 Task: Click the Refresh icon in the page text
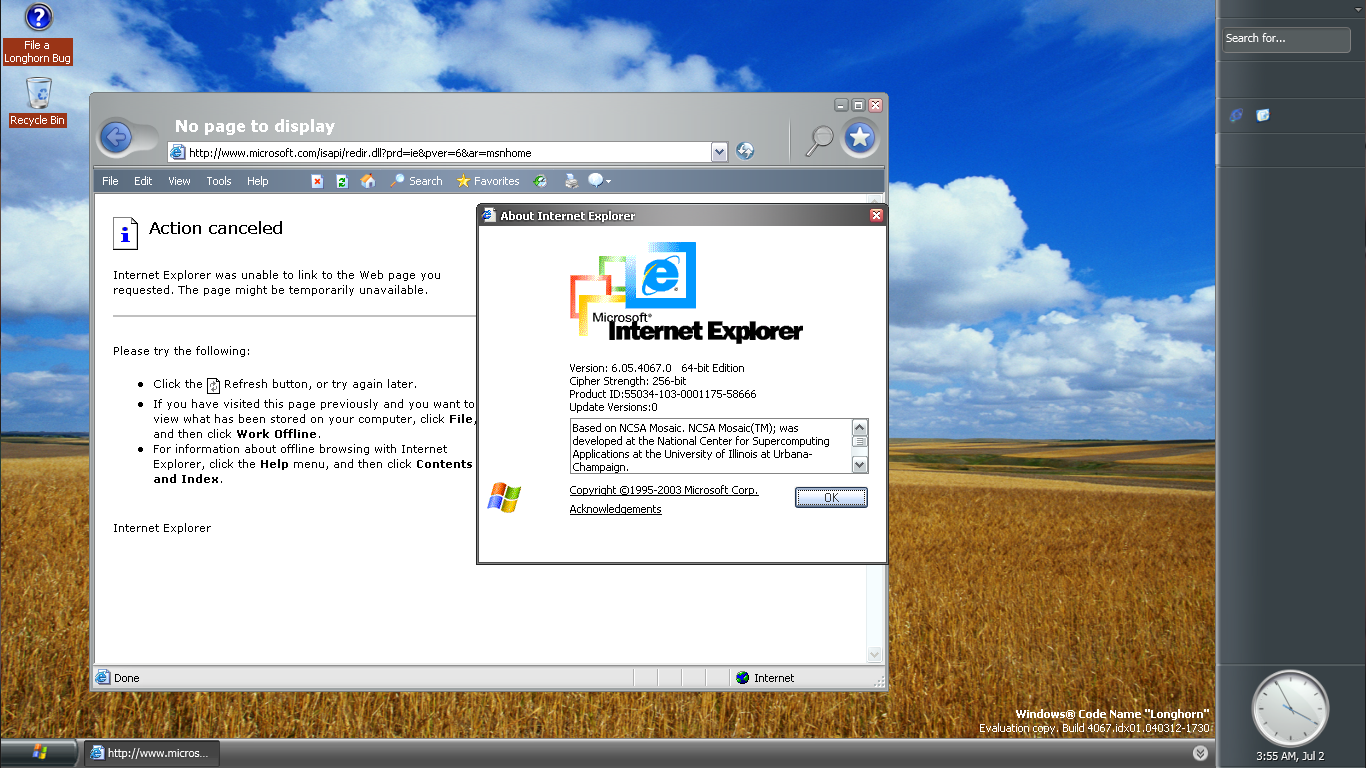(213, 385)
